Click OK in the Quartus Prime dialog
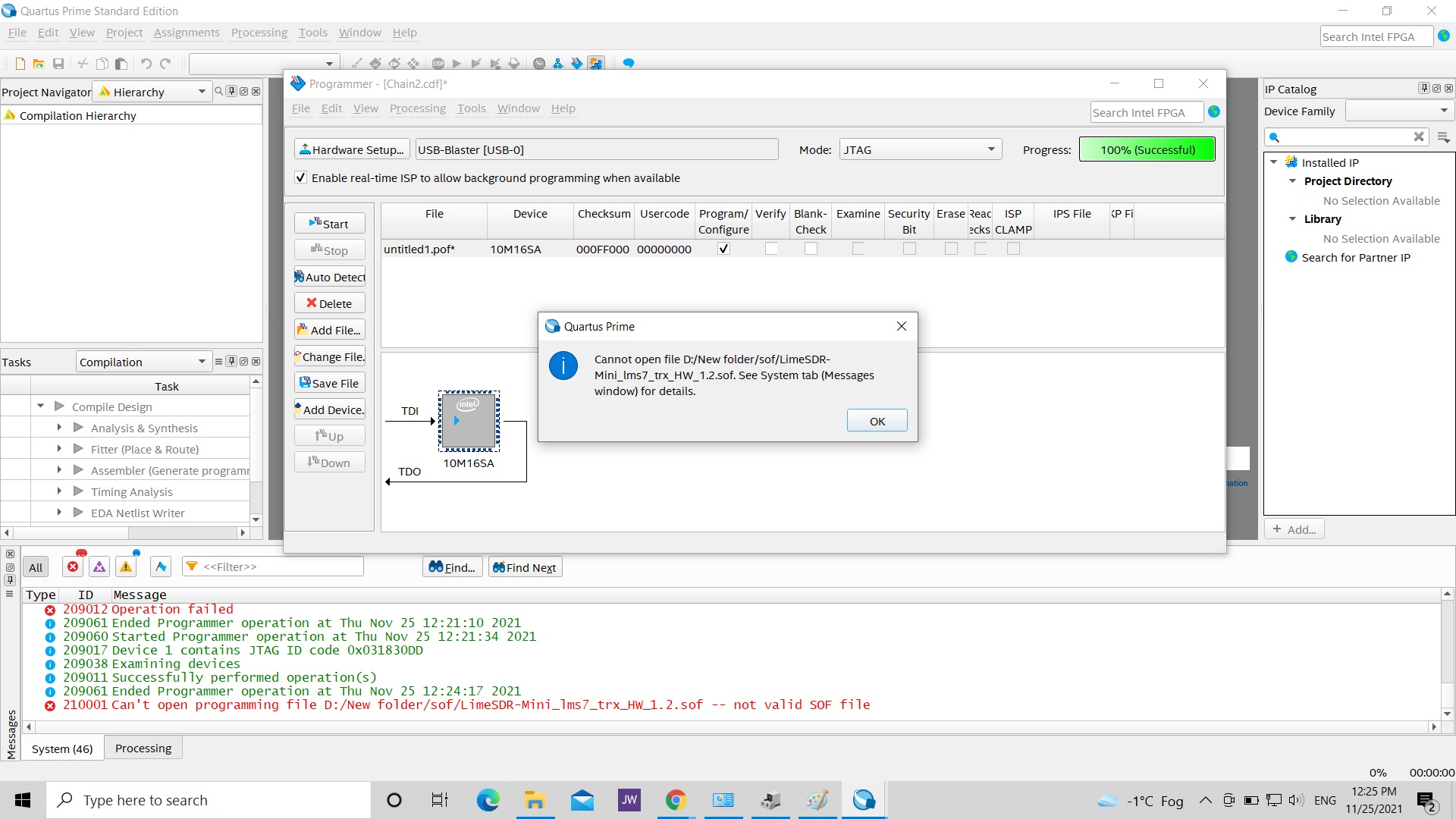The image size is (1456, 819). [877, 421]
